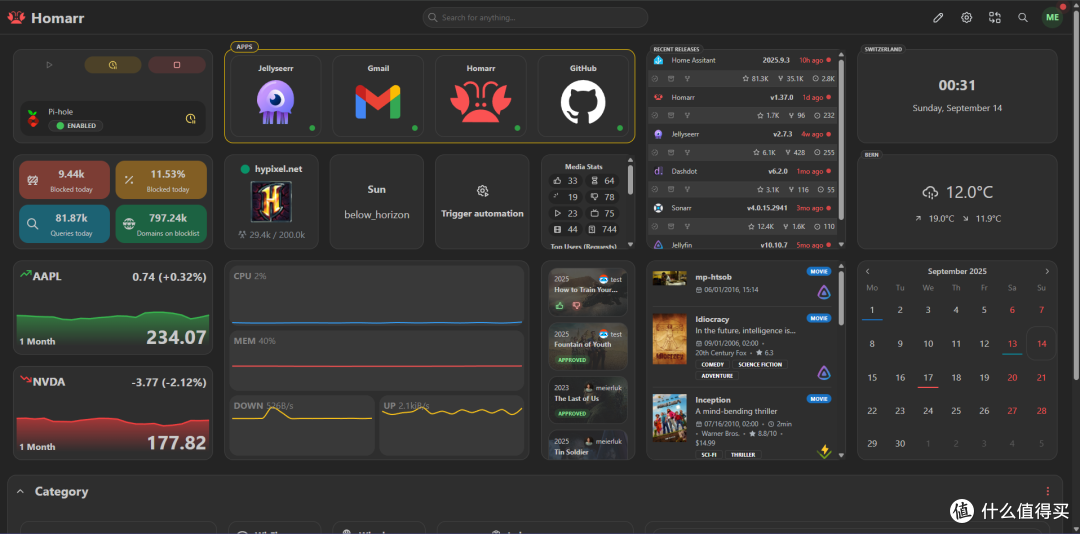Image resolution: width=1080 pixels, height=534 pixels.
Task: Click the pencil edit board icon
Action: pos(938,18)
